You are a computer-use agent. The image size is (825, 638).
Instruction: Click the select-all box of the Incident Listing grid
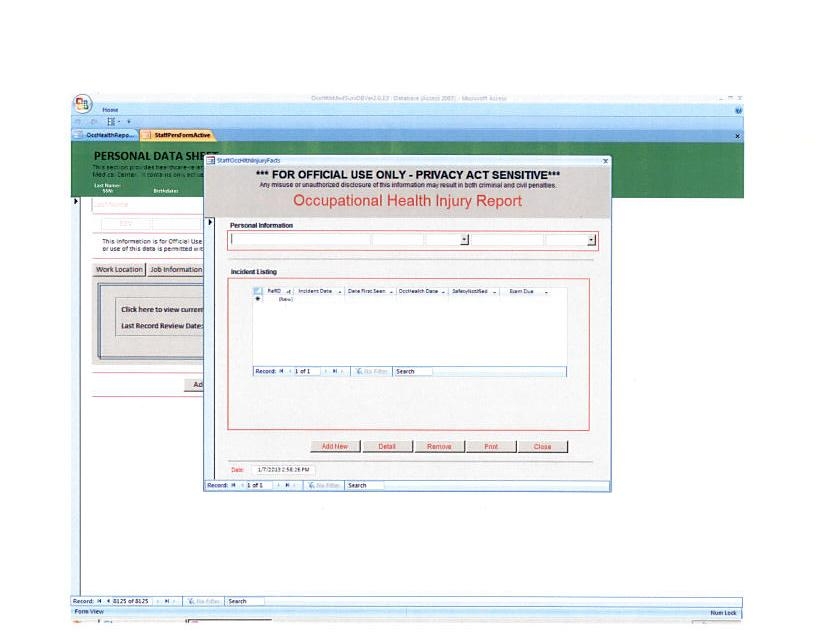tap(257, 291)
